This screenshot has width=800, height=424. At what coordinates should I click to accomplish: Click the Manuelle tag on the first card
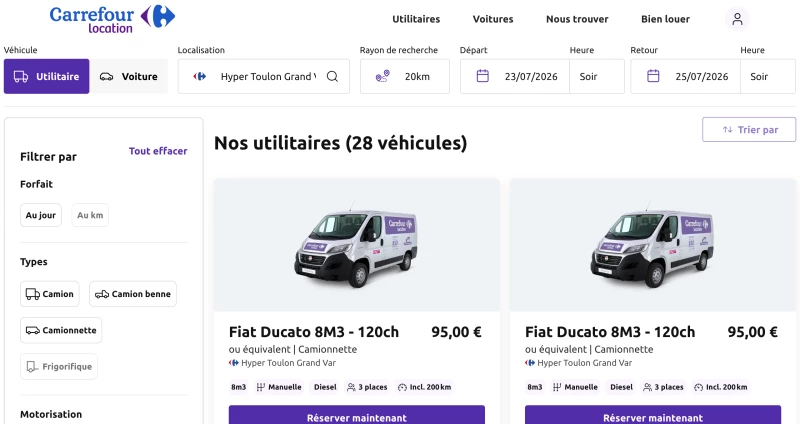click(x=279, y=387)
